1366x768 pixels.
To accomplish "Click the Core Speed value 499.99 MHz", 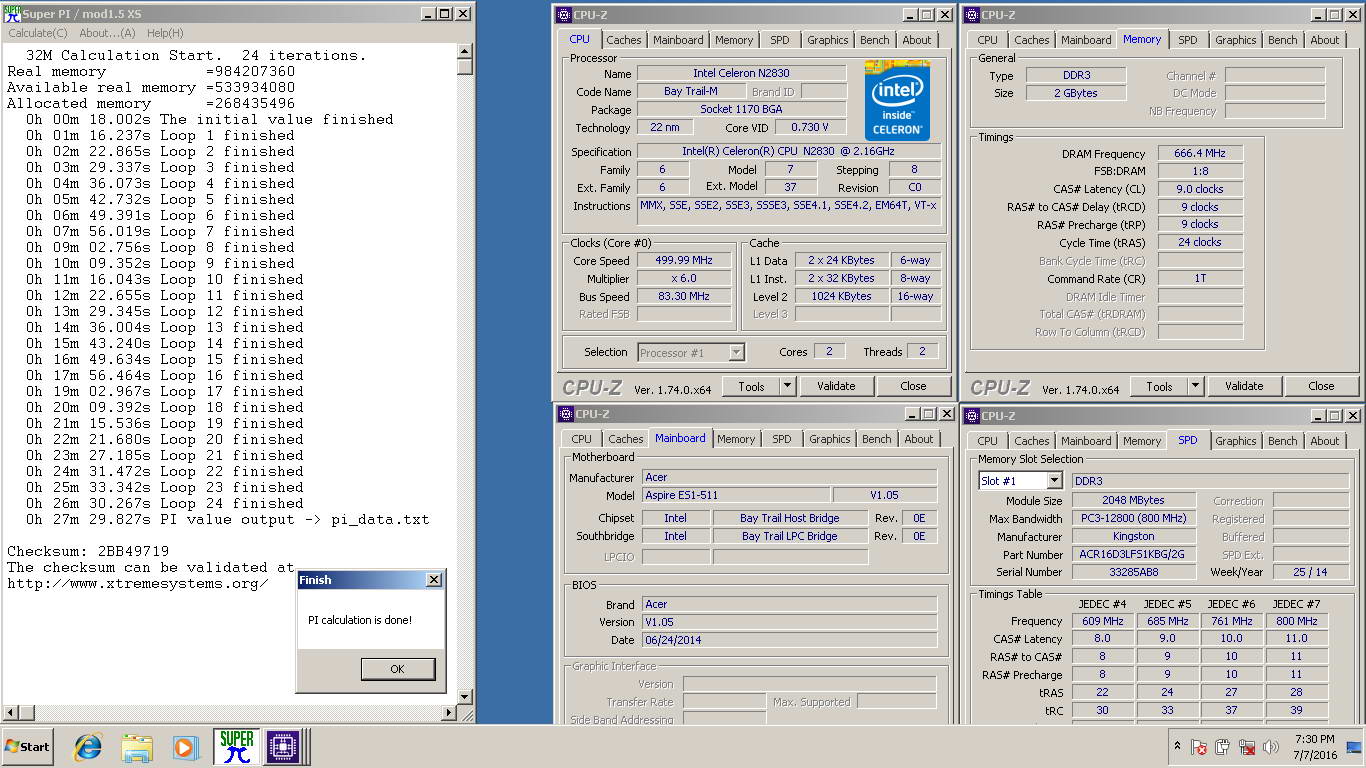I will pyautogui.click(x=684, y=260).
